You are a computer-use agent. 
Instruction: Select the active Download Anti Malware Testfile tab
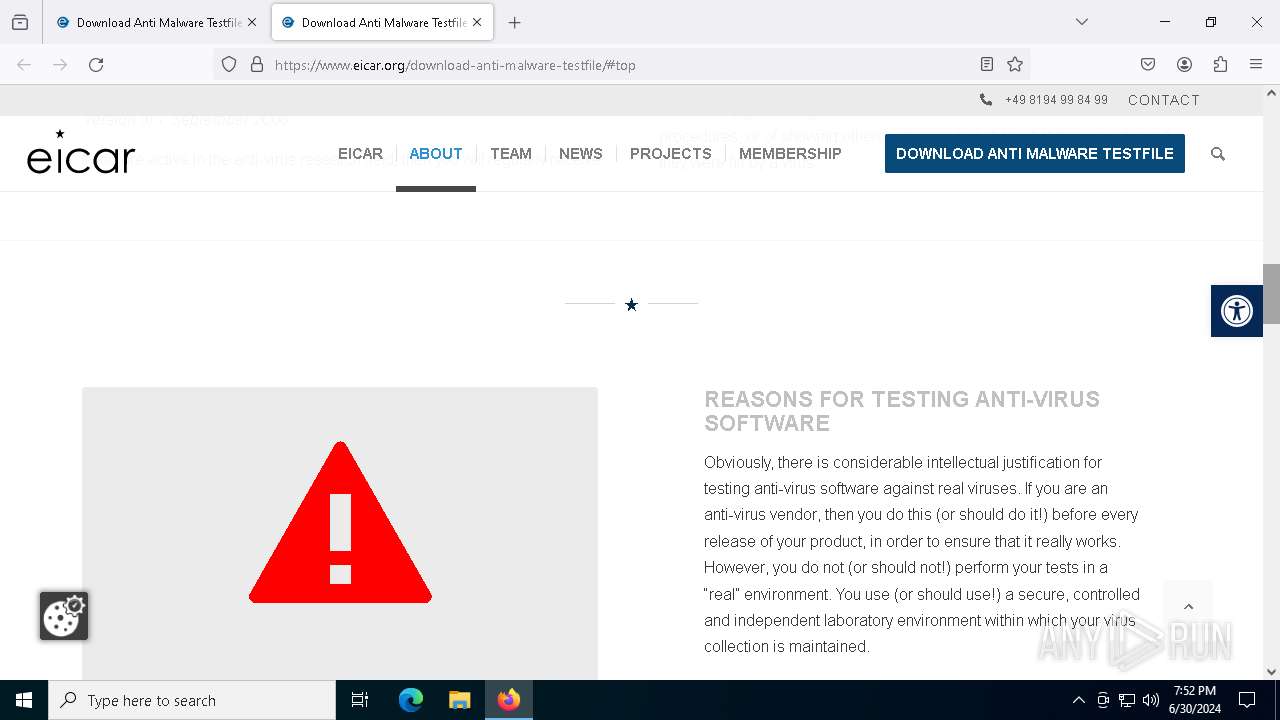pyautogui.click(x=382, y=22)
